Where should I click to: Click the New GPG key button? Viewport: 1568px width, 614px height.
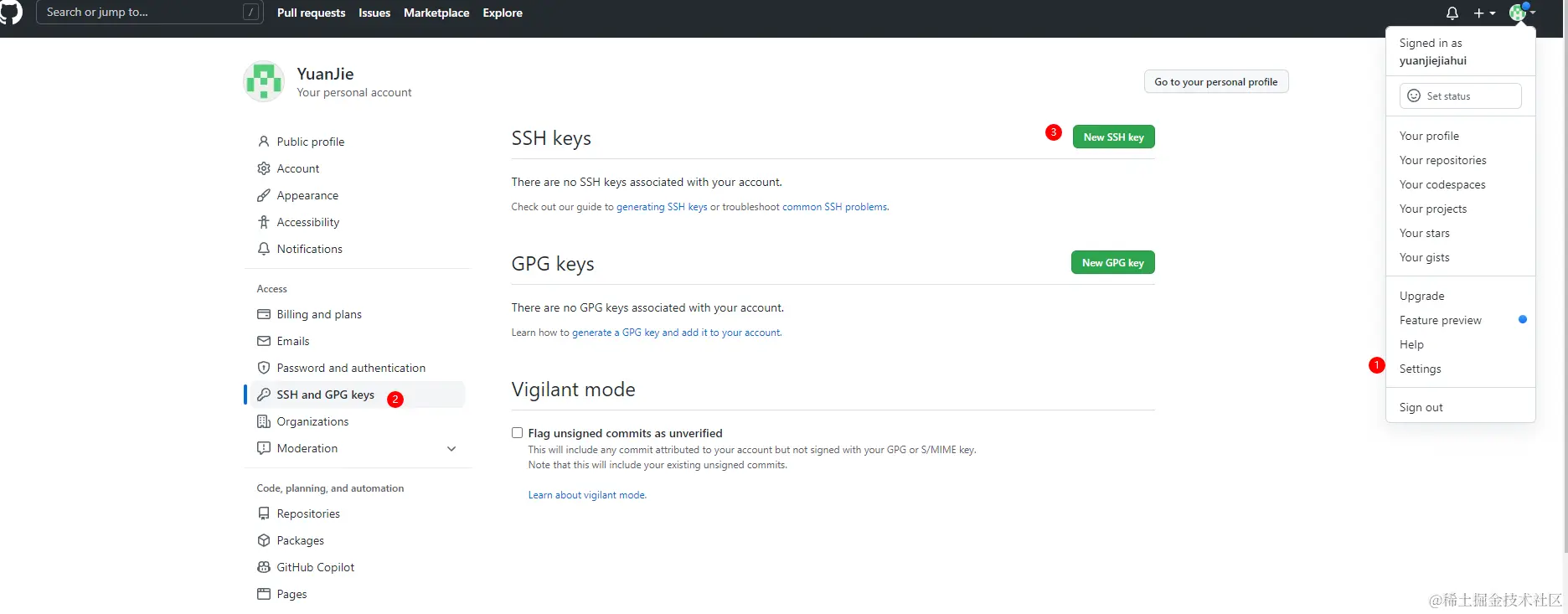pyautogui.click(x=1113, y=262)
